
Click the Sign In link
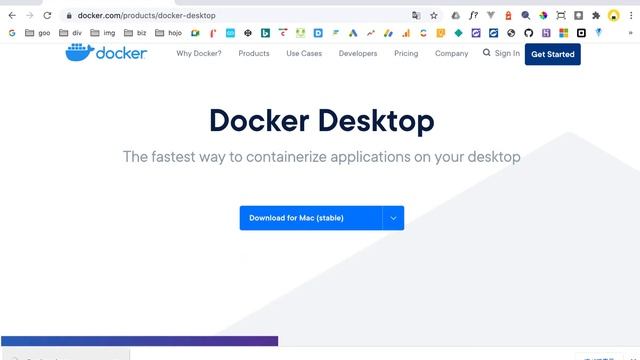pos(507,53)
